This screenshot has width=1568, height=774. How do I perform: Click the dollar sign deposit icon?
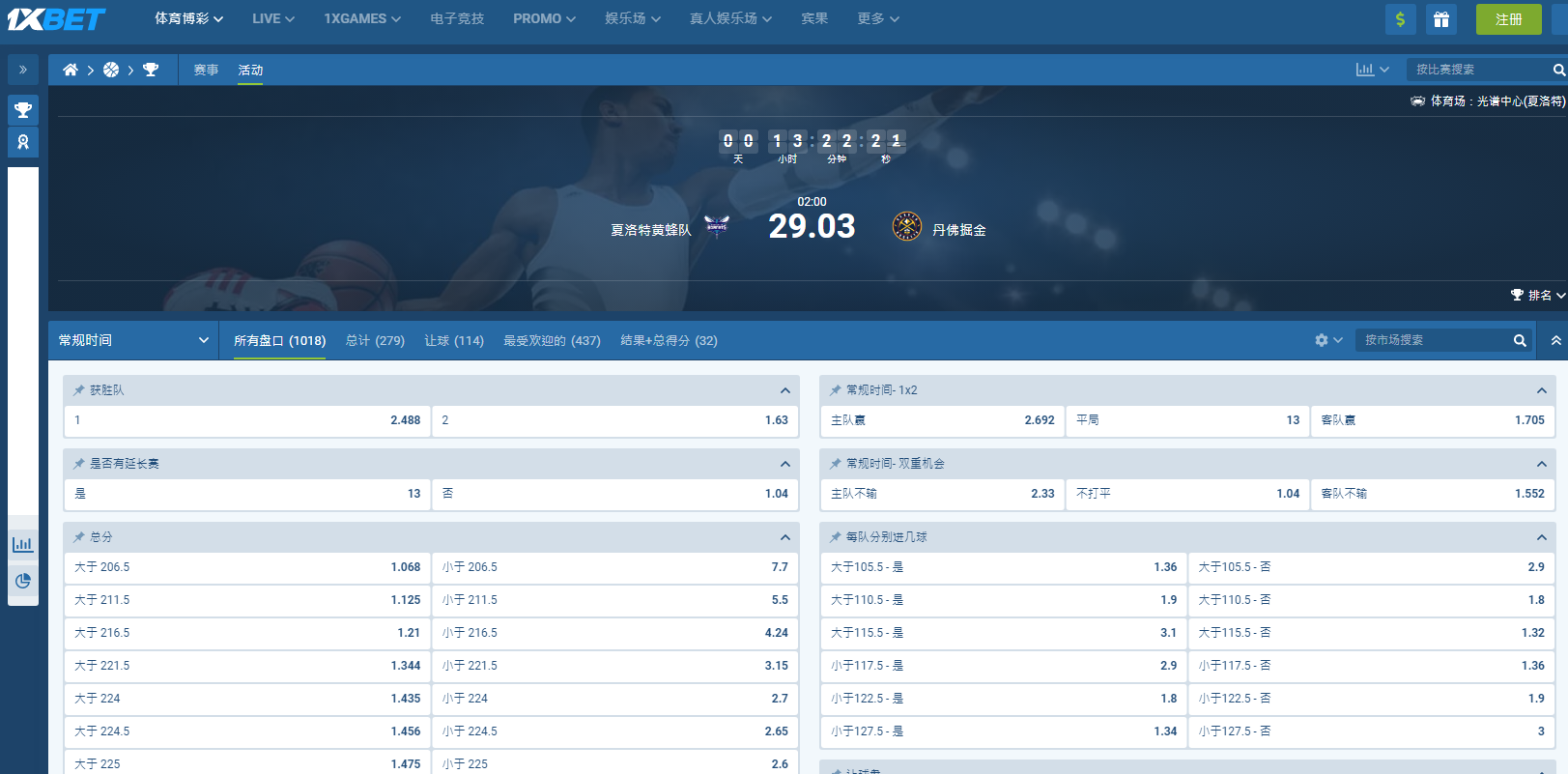[x=1400, y=19]
